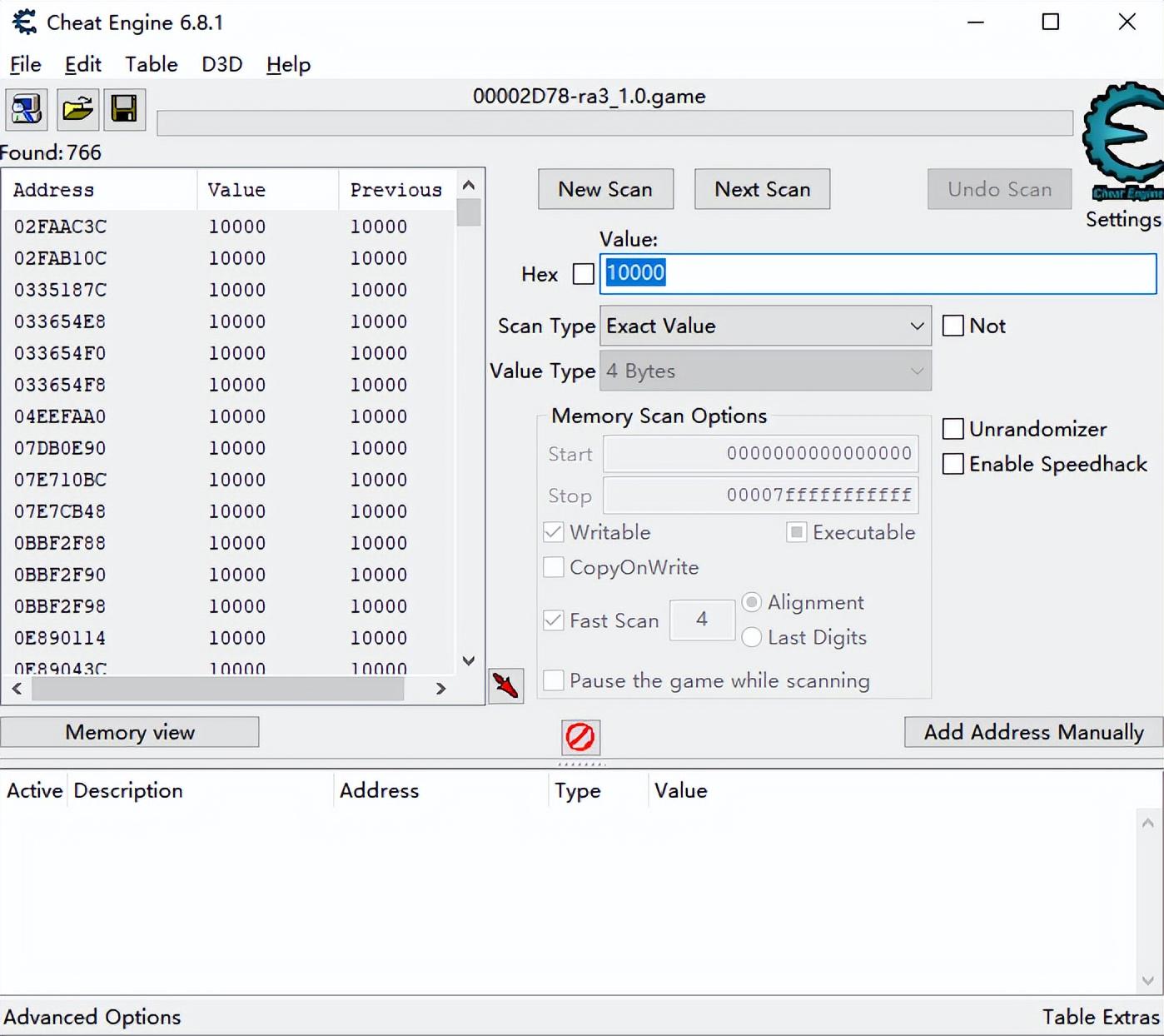Click the scan Value input field
Viewport: 1164px width, 1036px height.
878,273
